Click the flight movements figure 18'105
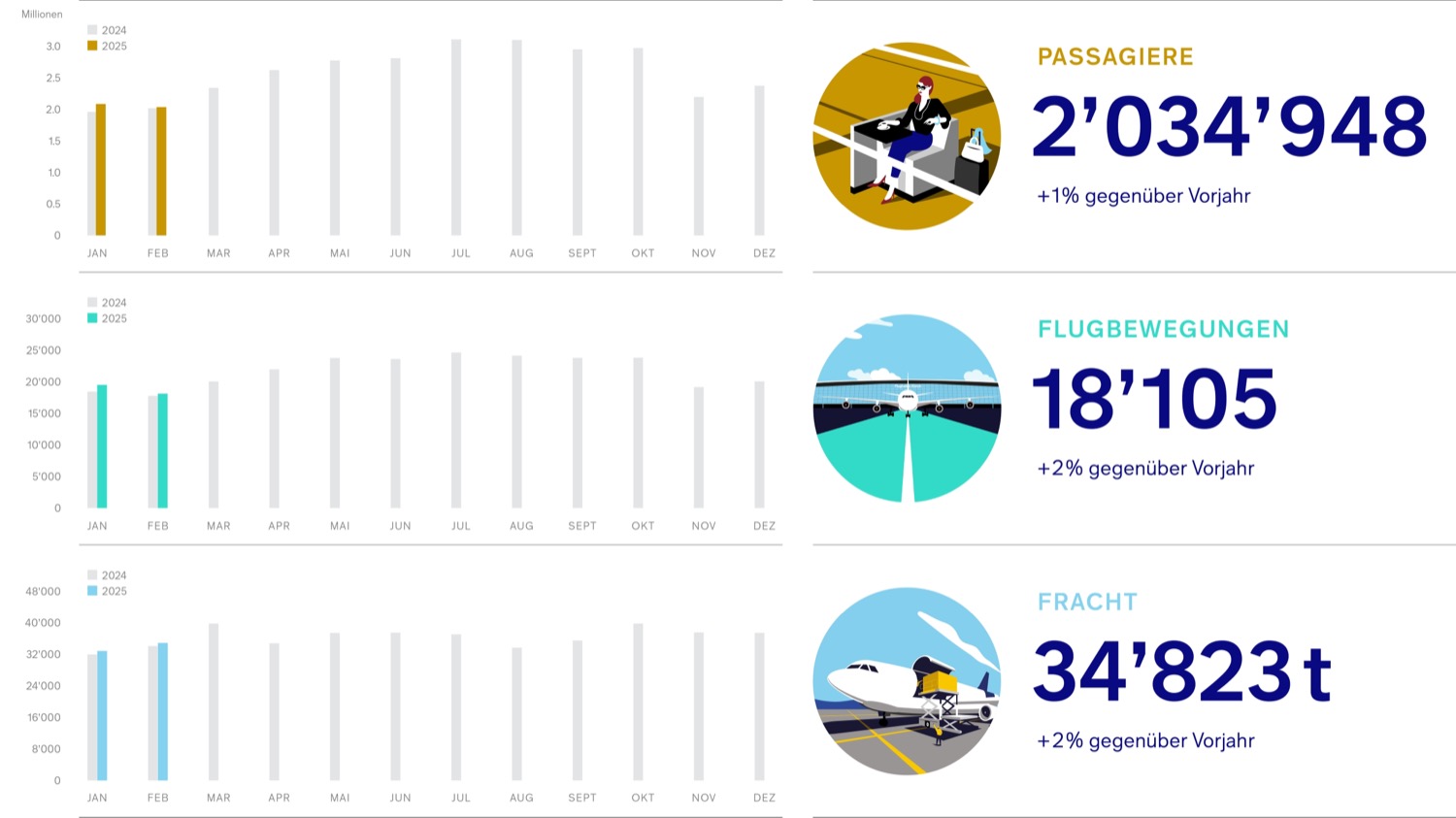Image resolution: width=1456 pixels, height=818 pixels. 1154,399
